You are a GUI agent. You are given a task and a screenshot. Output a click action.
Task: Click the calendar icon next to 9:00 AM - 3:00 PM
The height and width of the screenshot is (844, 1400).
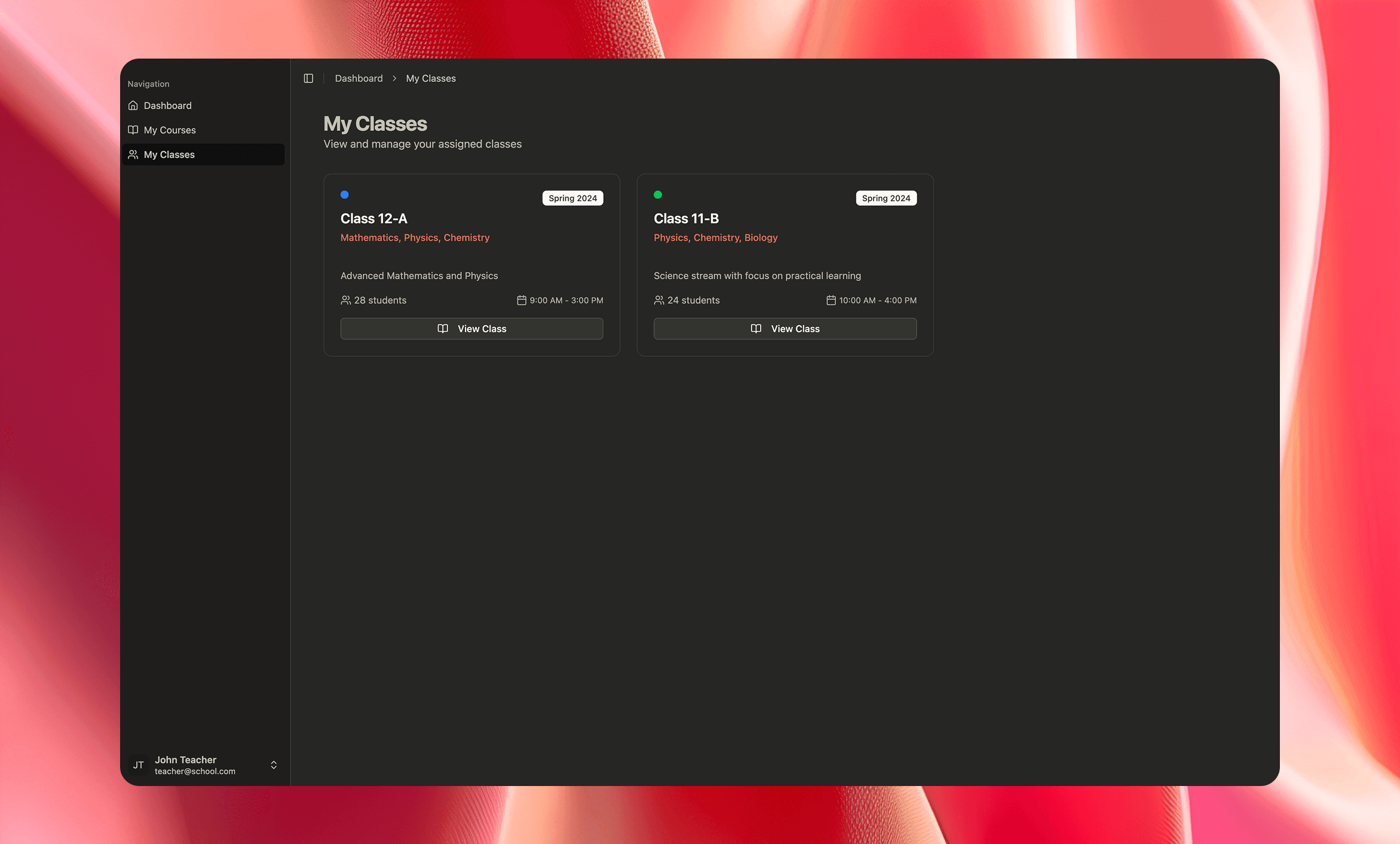[x=520, y=300]
